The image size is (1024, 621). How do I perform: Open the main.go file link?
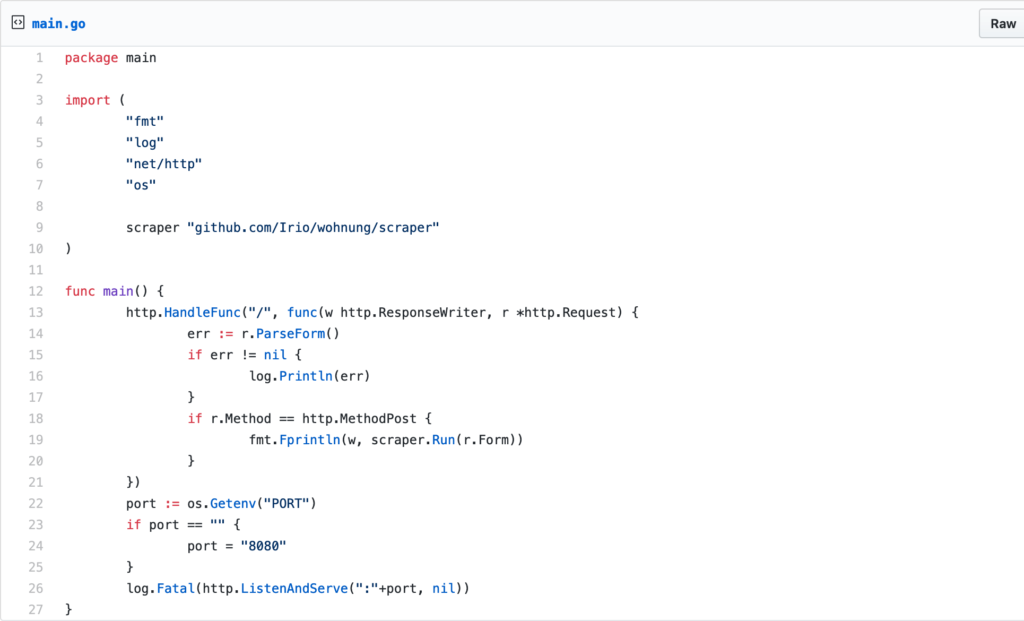click(59, 23)
